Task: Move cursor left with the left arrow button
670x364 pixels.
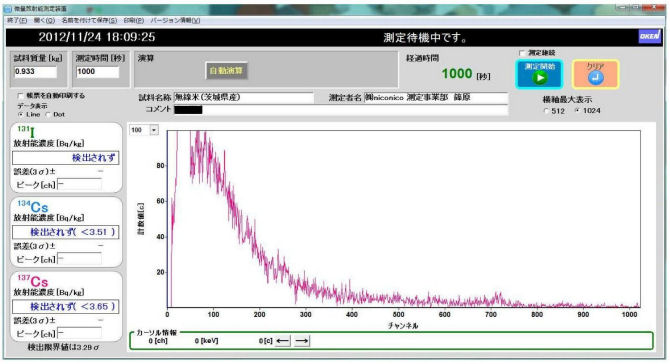Action: point(283,341)
